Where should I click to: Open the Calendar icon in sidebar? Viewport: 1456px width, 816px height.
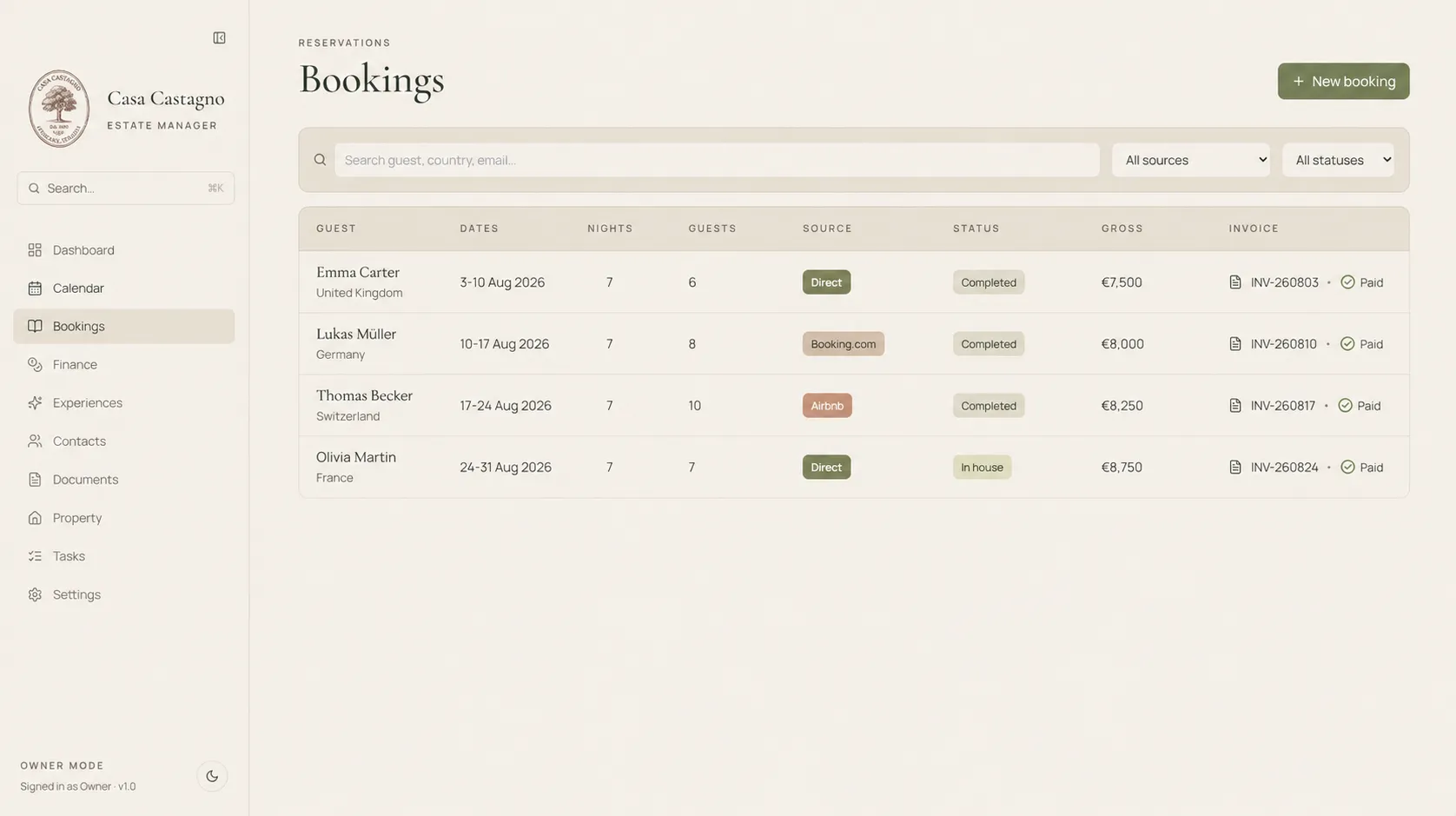click(35, 289)
